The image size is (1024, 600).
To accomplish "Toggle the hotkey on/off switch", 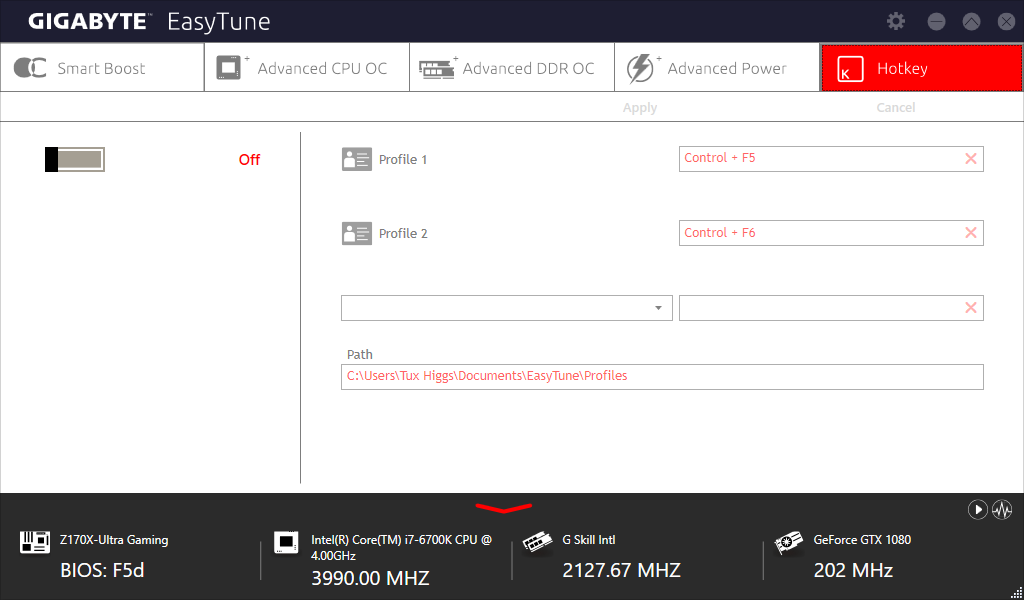I will click(74, 159).
